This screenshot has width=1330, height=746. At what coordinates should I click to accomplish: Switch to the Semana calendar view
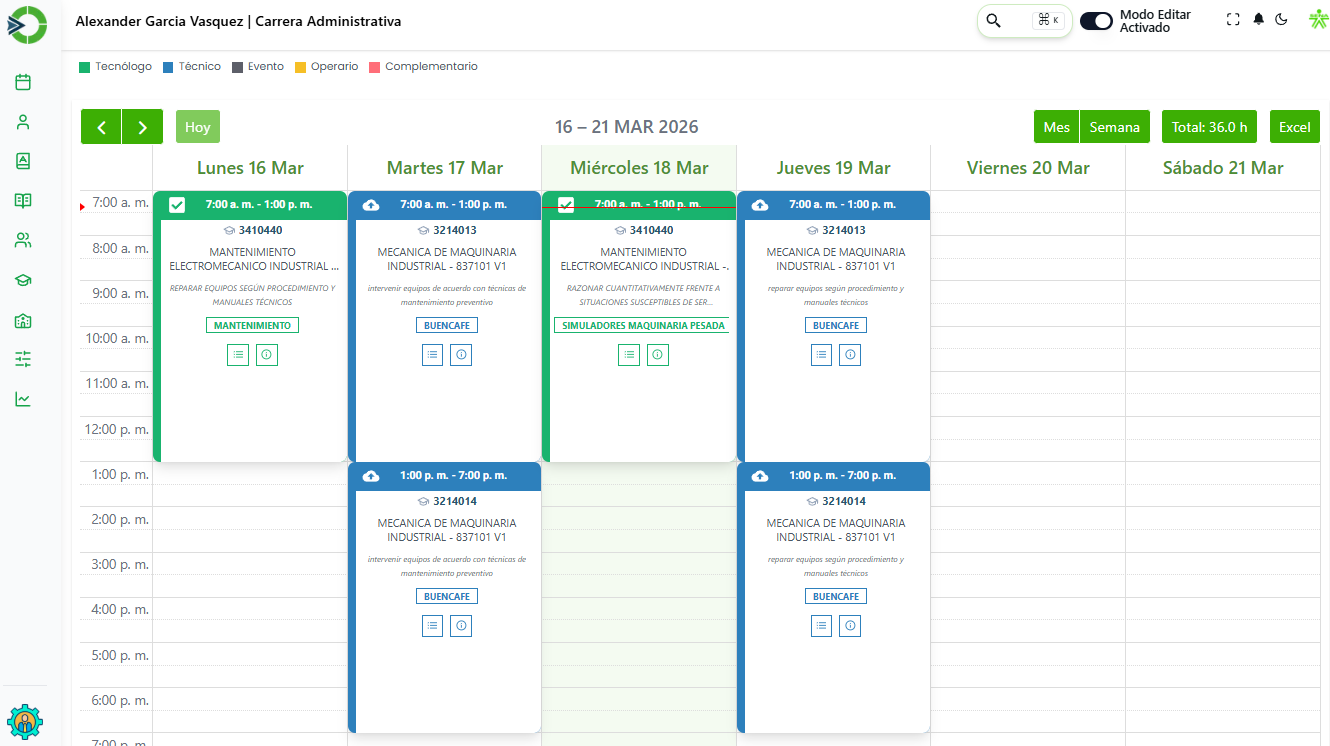tap(1114, 127)
